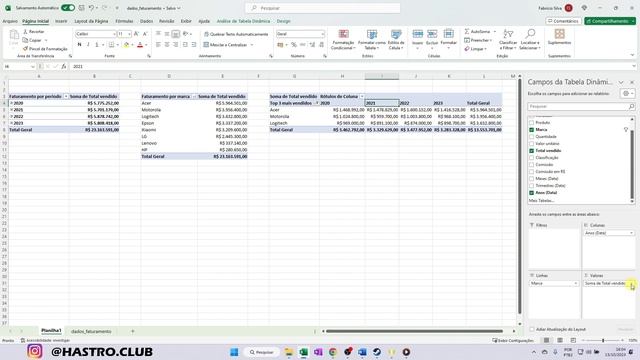
Task: Click the Excel icon in the taskbar
Action: coord(303,352)
